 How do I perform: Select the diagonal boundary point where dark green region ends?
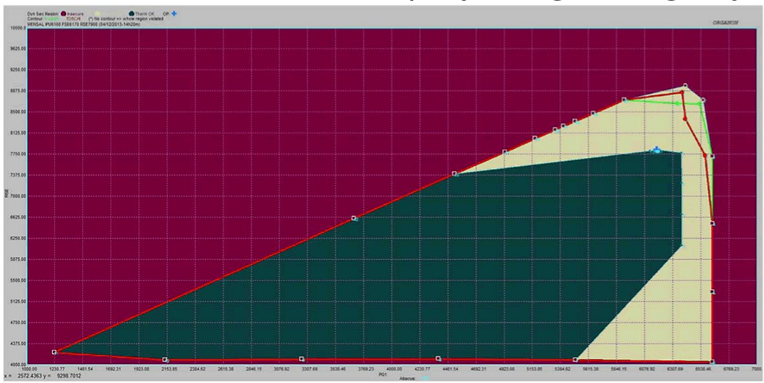455,173
